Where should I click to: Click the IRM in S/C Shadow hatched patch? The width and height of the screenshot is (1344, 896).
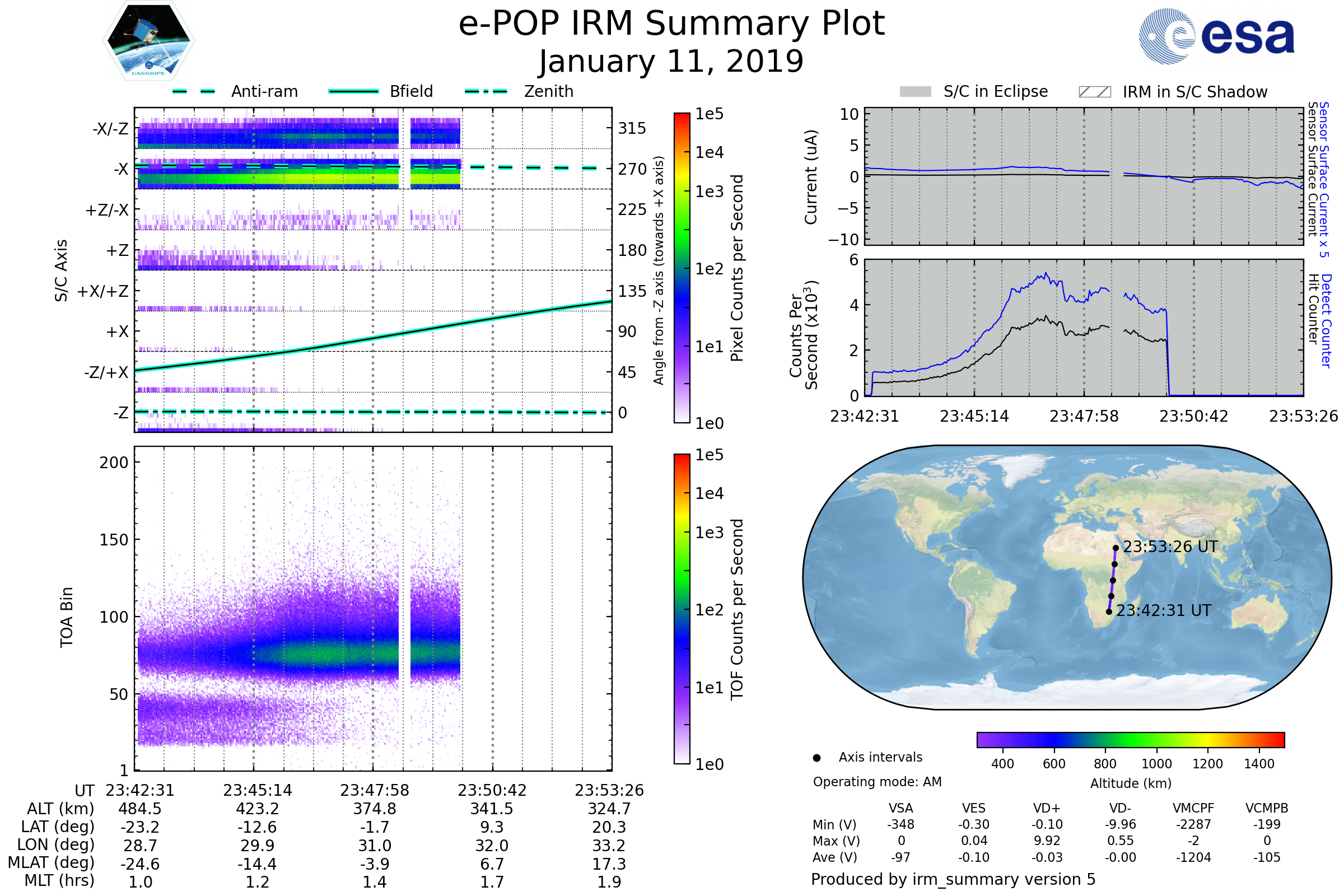point(1094,92)
